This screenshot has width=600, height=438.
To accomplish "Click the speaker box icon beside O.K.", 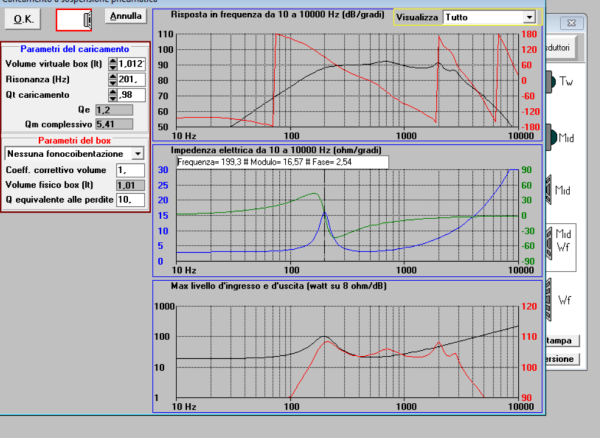I will click(74, 20).
